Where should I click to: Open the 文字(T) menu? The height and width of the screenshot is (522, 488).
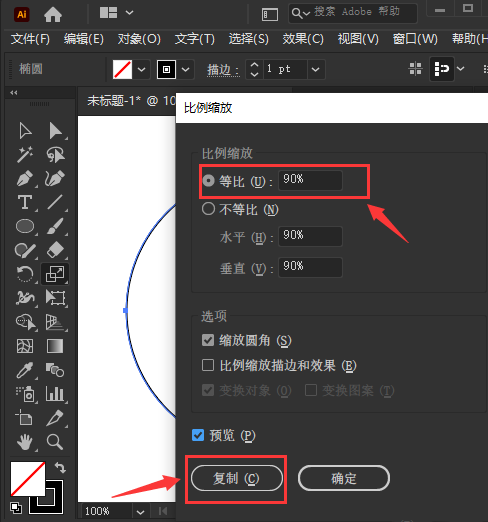pyautogui.click(x=195, y=39)
